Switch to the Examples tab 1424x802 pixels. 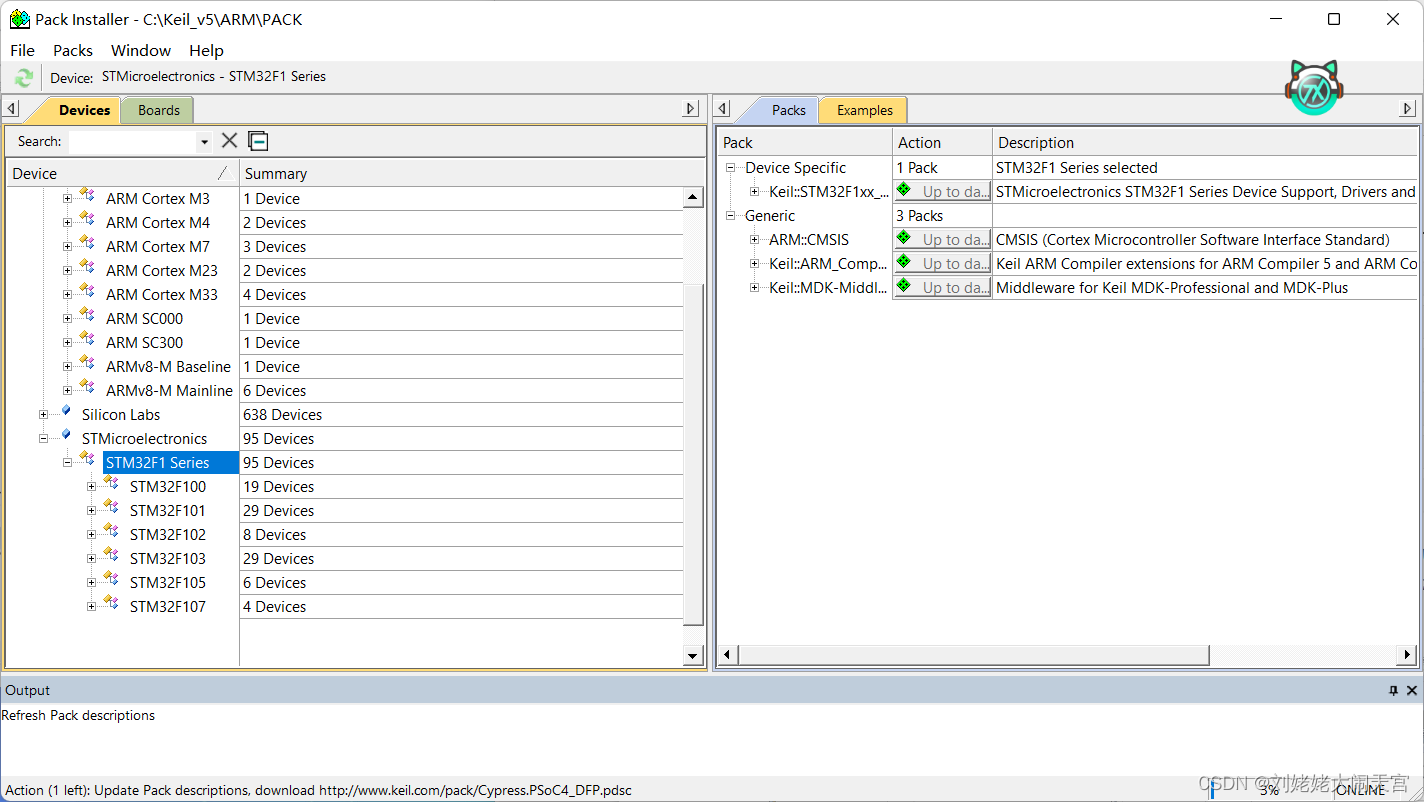pyautogui.click(x=865, y=110)
